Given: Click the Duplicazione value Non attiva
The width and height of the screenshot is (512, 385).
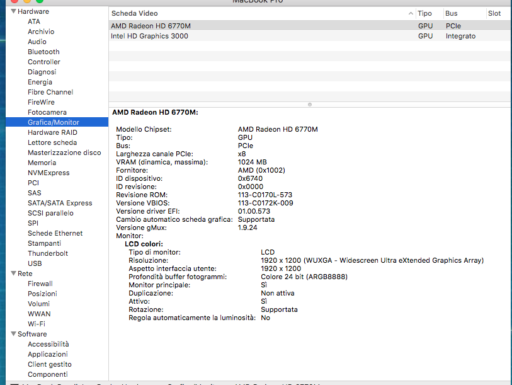Looking at the screenshot, I should (x=277, y=293).
